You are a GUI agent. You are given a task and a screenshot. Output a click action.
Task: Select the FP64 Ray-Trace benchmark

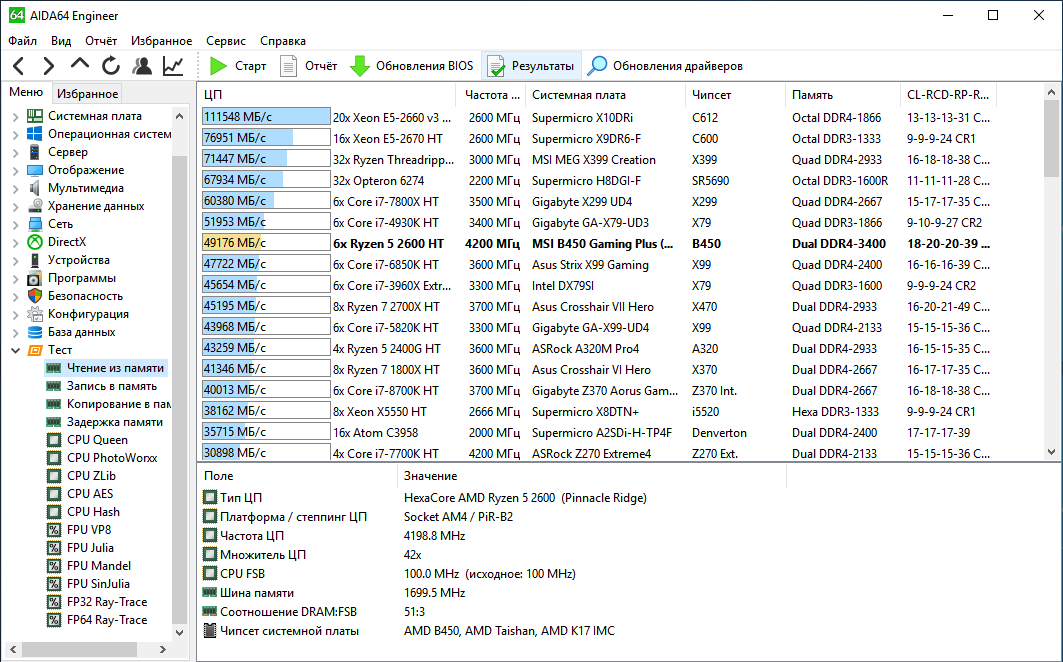(107, 619)
